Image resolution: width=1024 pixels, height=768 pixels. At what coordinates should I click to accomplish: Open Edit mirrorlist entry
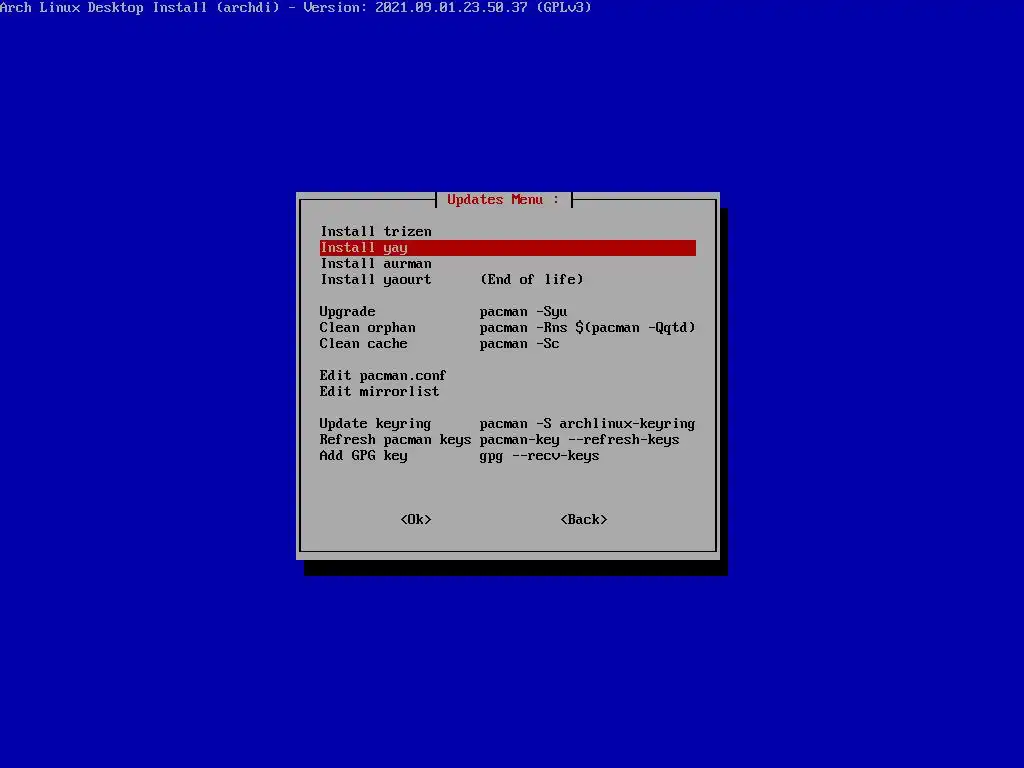tap(507, 391)
